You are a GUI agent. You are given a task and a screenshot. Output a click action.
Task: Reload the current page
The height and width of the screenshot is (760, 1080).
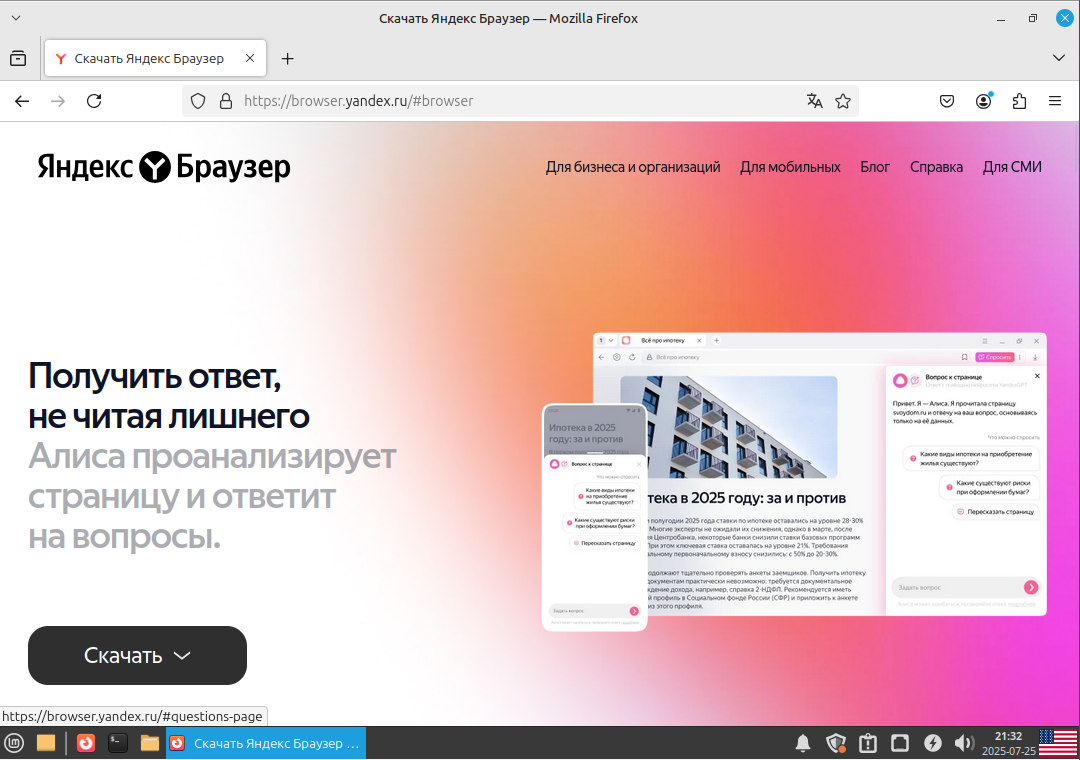tap(93, 100)
